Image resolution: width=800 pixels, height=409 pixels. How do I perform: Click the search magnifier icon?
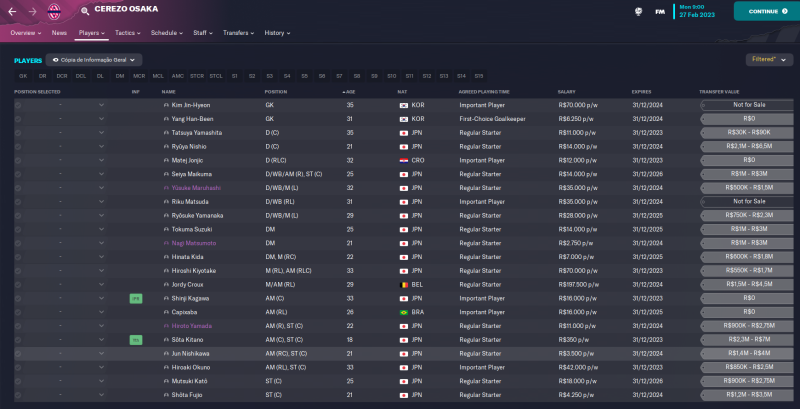pos(85,10)
